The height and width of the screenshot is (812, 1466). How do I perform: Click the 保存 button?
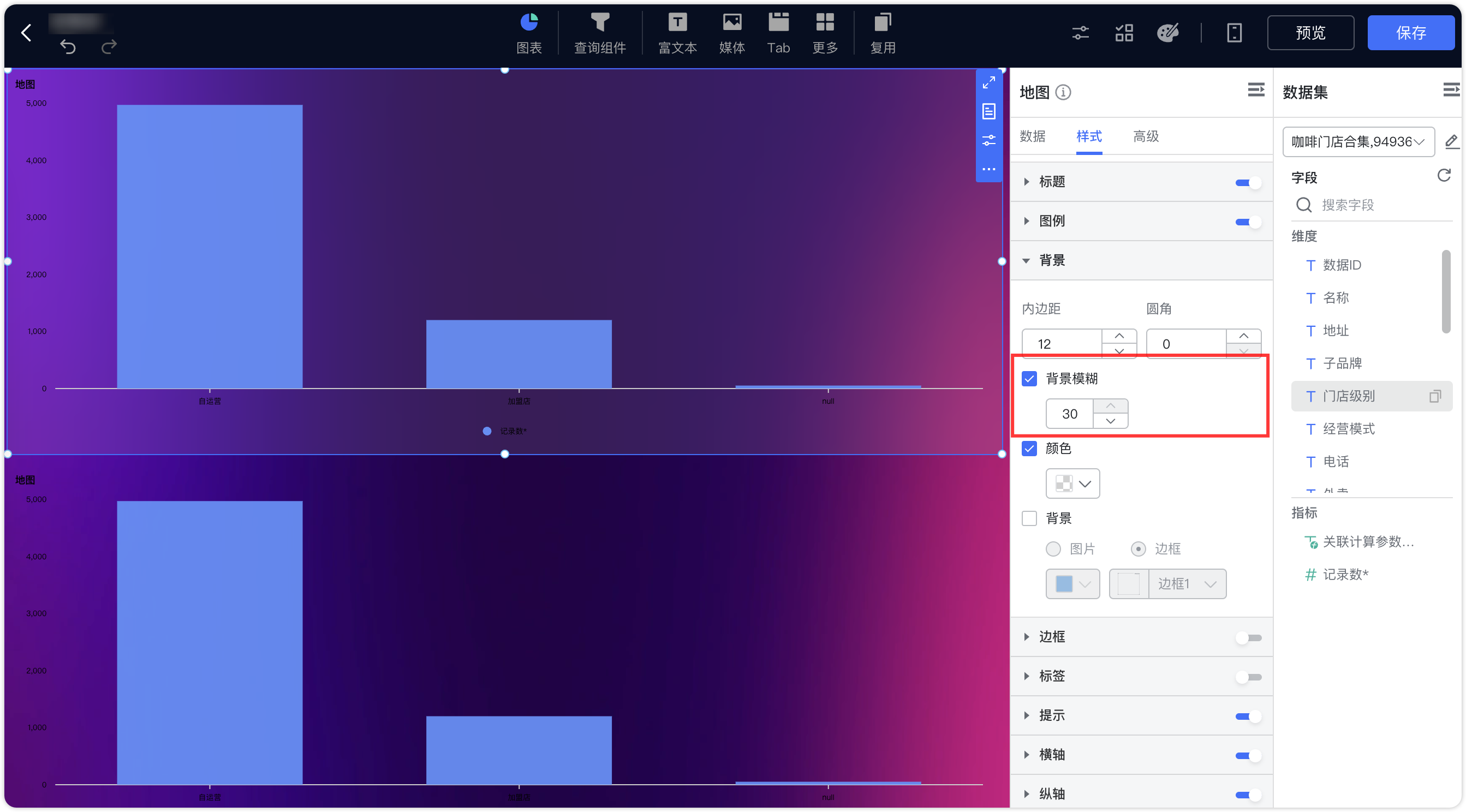pos(1410,33)
